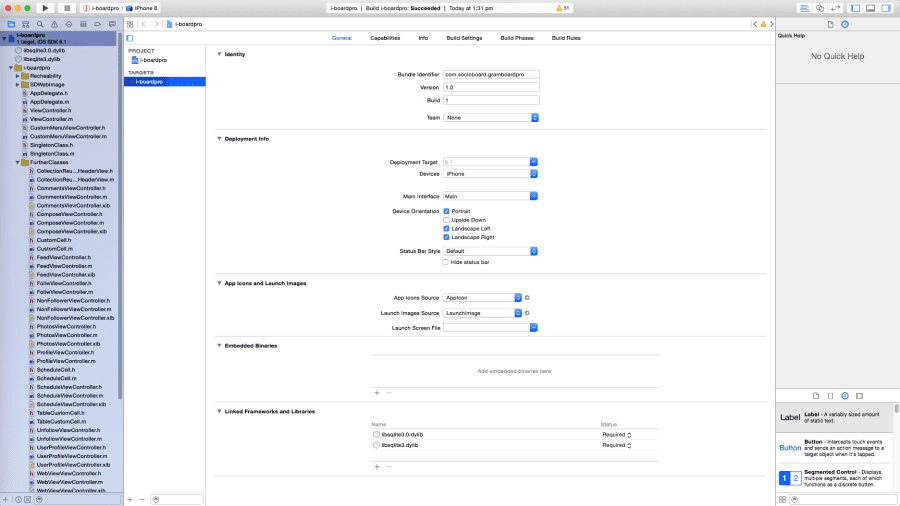Screen dimensions: 900x506
Task: Open the Breakpoint navigator icon
Action: tap(98, 24)
